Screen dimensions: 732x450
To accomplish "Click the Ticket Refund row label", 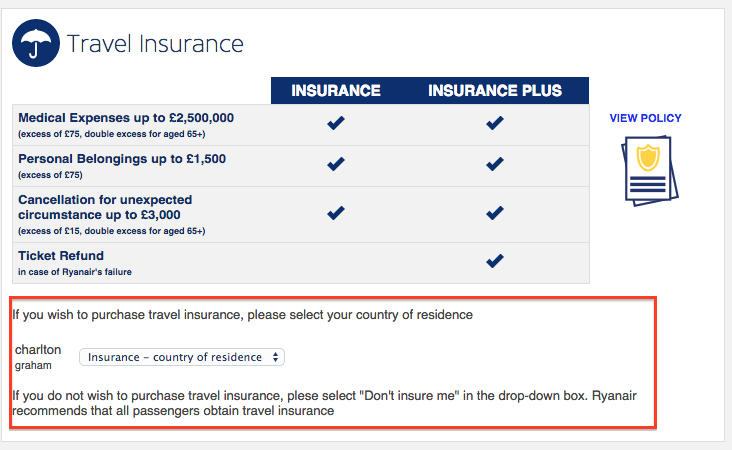I will [61, 256].
